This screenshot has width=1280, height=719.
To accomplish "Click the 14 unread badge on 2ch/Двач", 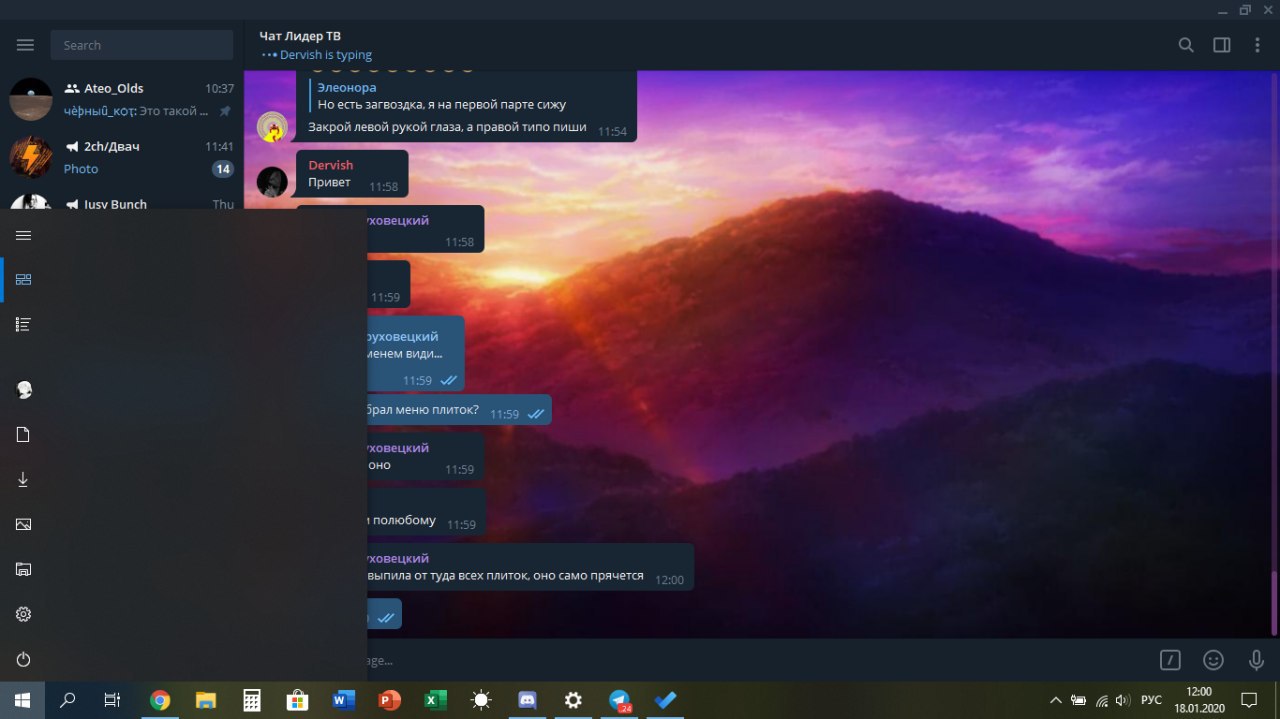I will click(x=222, y=169).
